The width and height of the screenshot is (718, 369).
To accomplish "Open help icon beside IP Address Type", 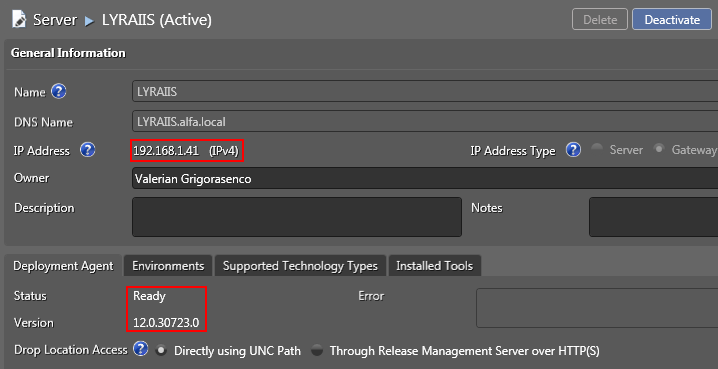I will coord(573,150).
